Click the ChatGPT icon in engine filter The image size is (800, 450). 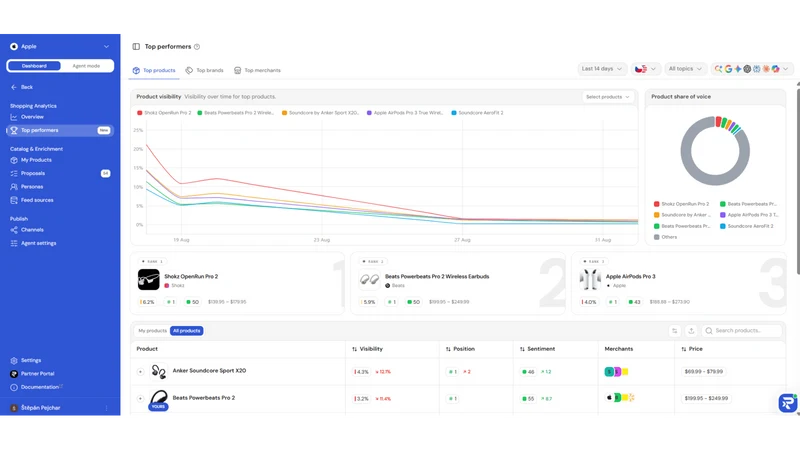pyautogui.click(x=747, y=69)
